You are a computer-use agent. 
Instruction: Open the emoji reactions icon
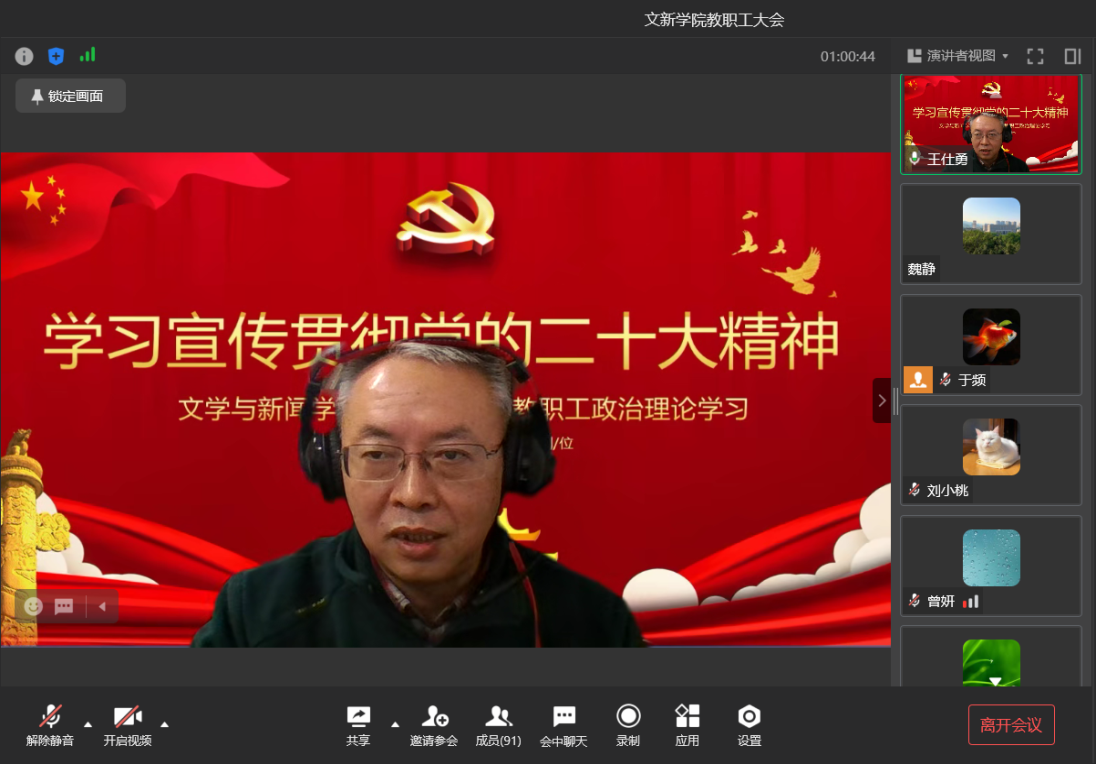pos(34,606)
